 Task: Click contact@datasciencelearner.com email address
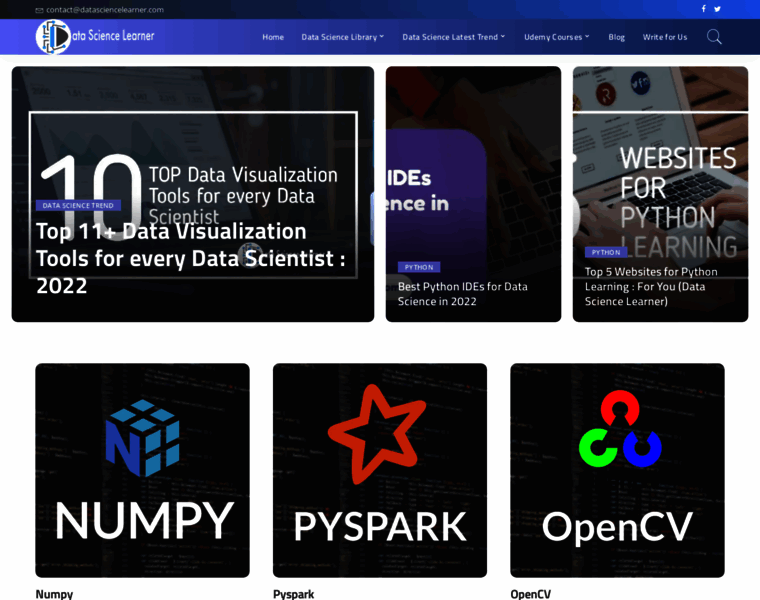(105, 10)
